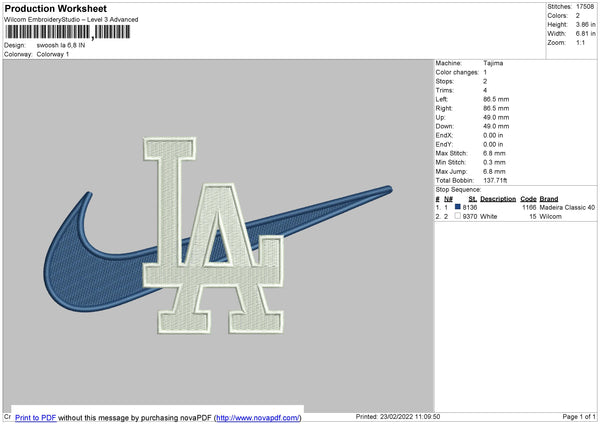Click the Min Stitch value 0.3 mm

tap(494, 162)
